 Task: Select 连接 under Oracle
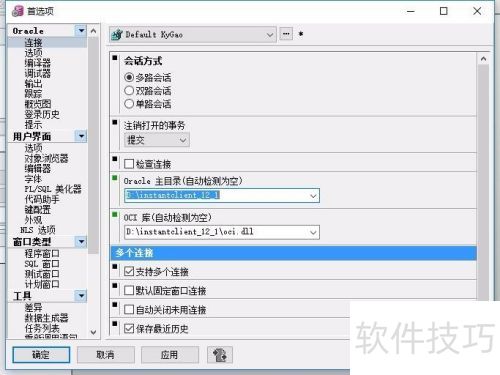point(33,42)
